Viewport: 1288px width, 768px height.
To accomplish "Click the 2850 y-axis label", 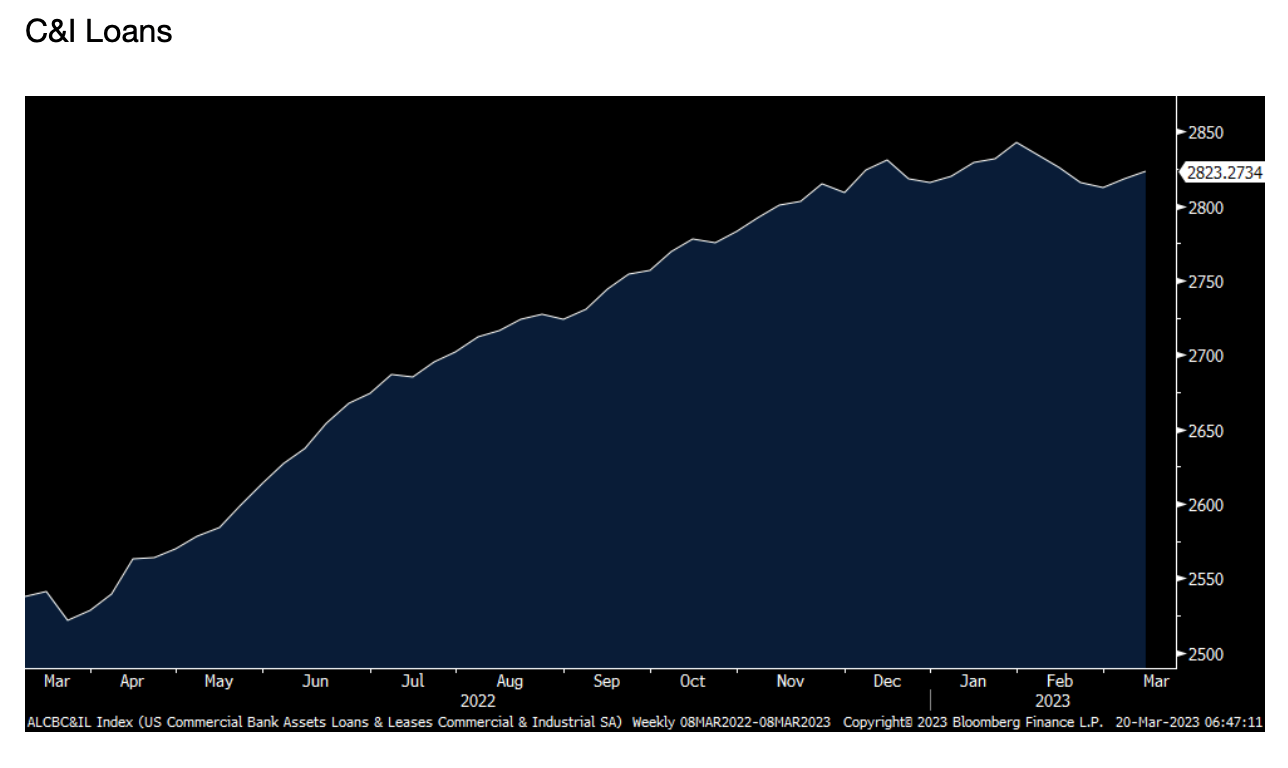I will [x=1205, y=133].
